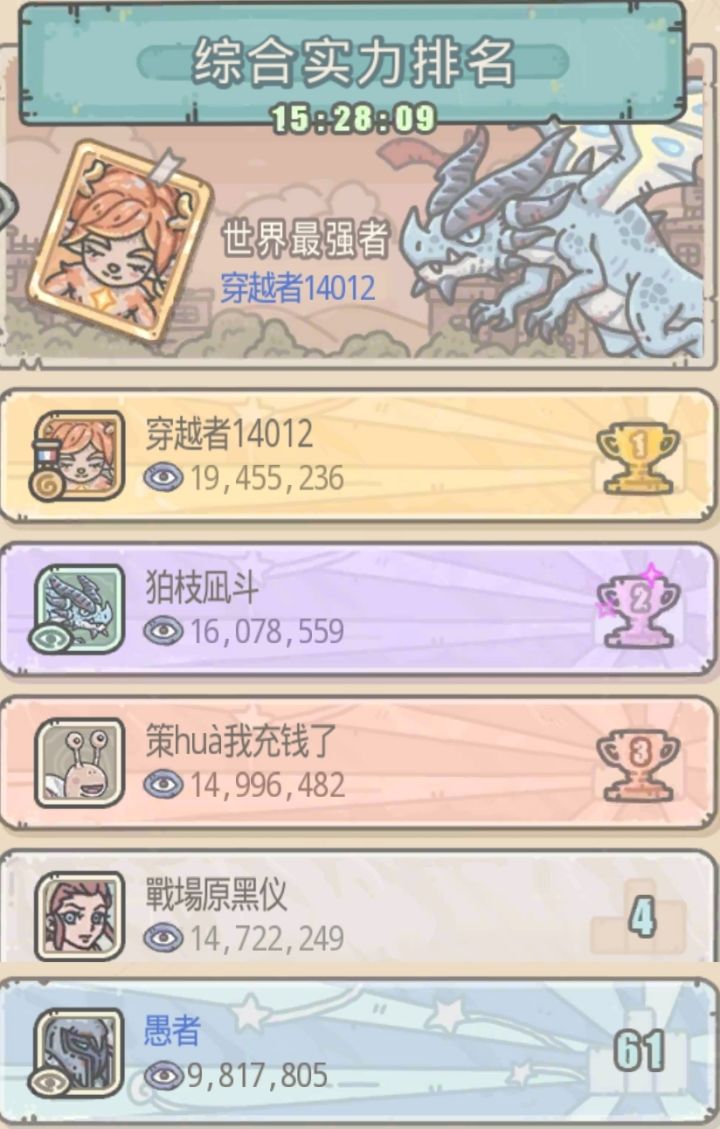The image size is (720, 1129).
Task: Click the gold first-place trophy icon
Action: pos(638,458)
